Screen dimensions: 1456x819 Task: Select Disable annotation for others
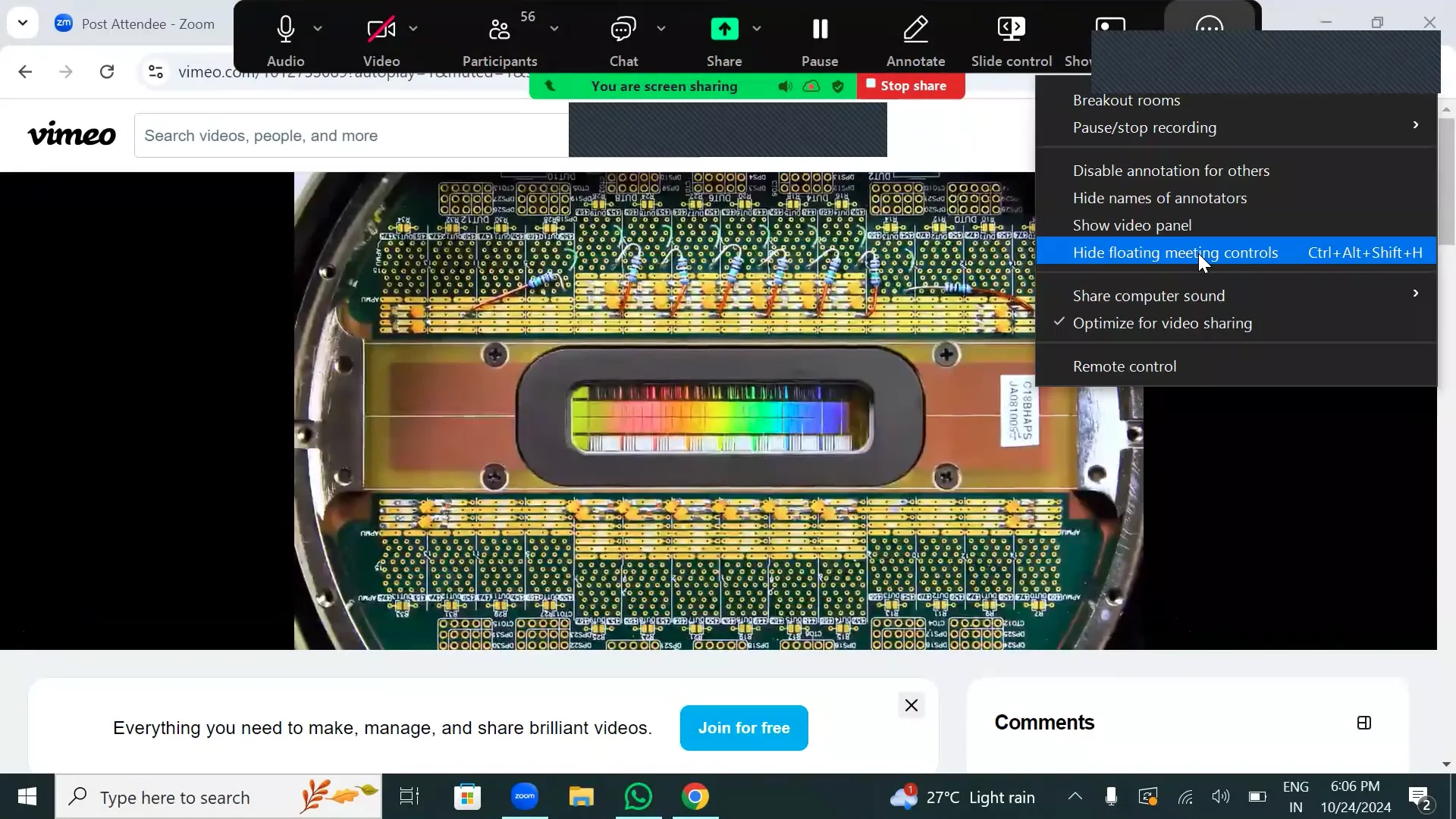point(1171,171)
